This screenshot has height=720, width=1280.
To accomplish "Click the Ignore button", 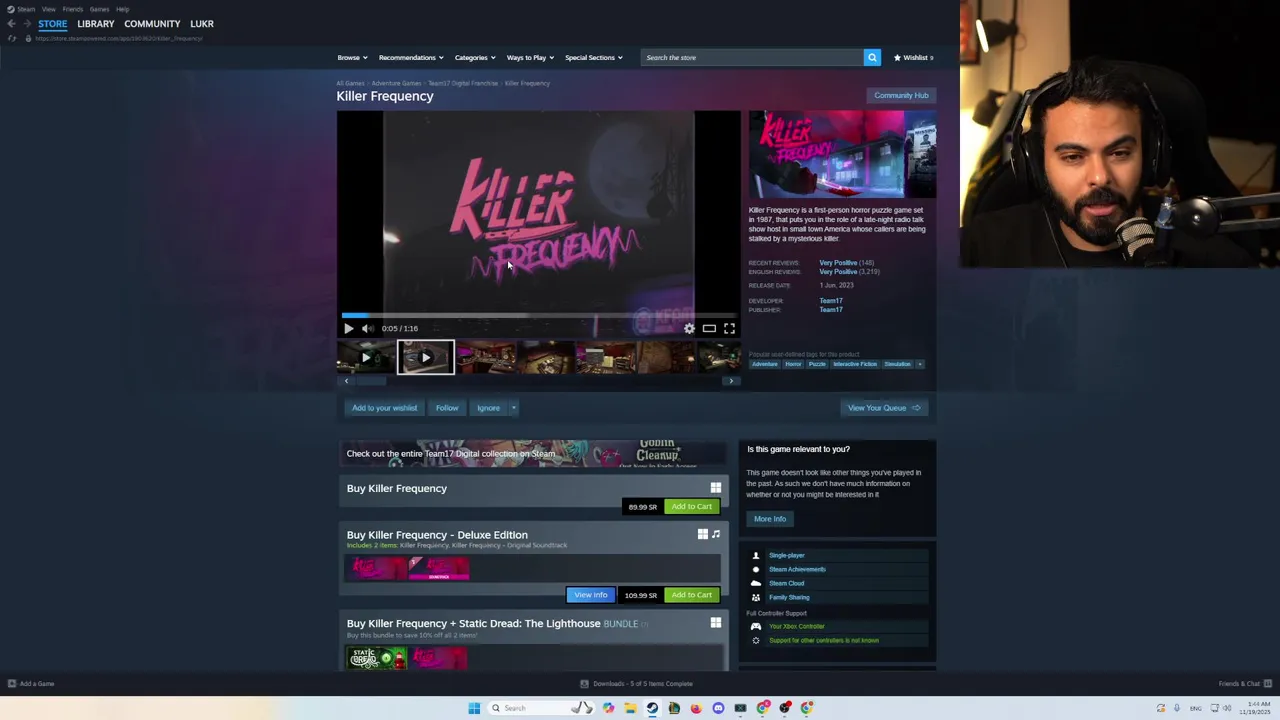I will coord(488,408).
